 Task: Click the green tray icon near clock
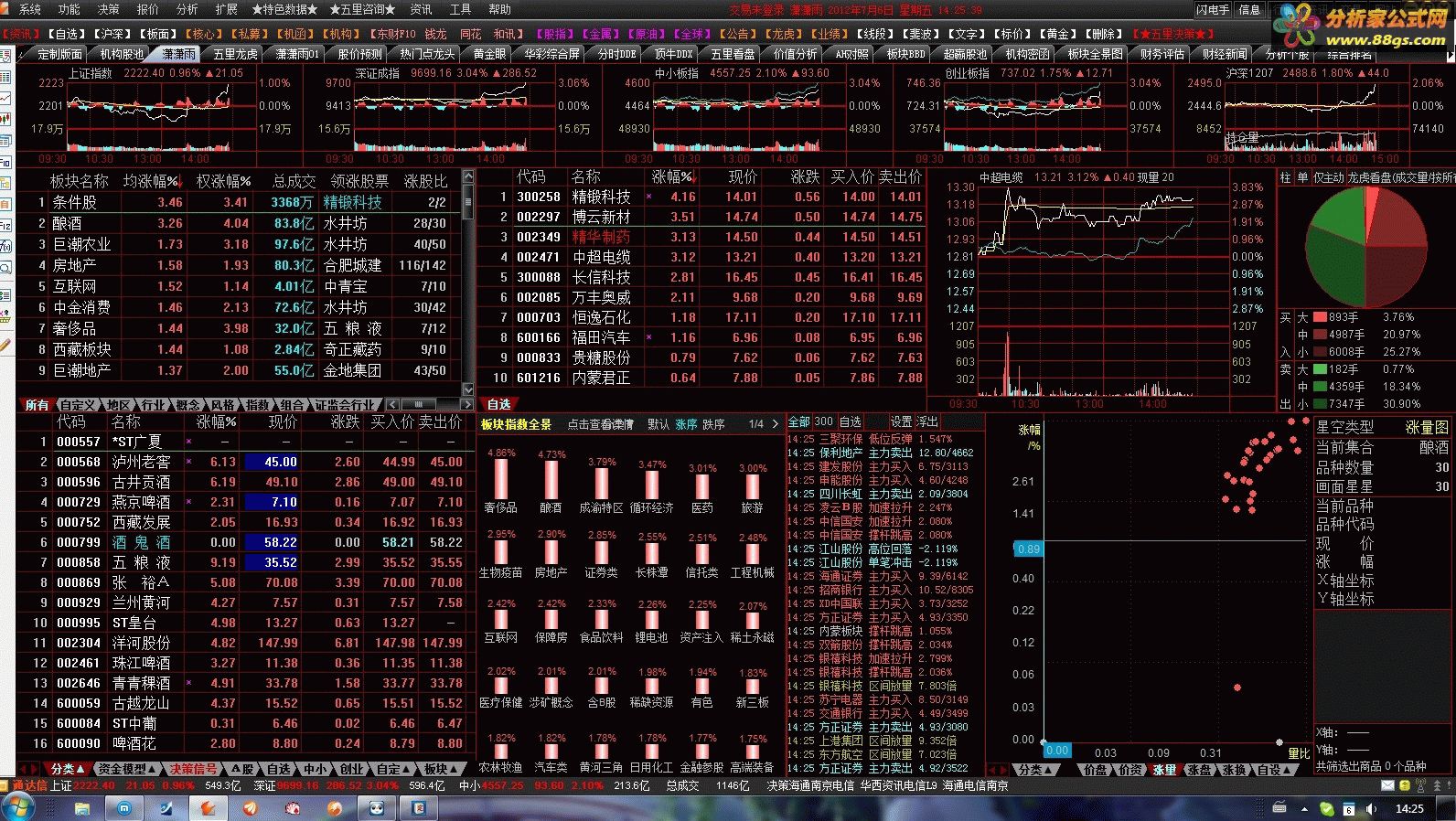click(x=1327, y=809)
